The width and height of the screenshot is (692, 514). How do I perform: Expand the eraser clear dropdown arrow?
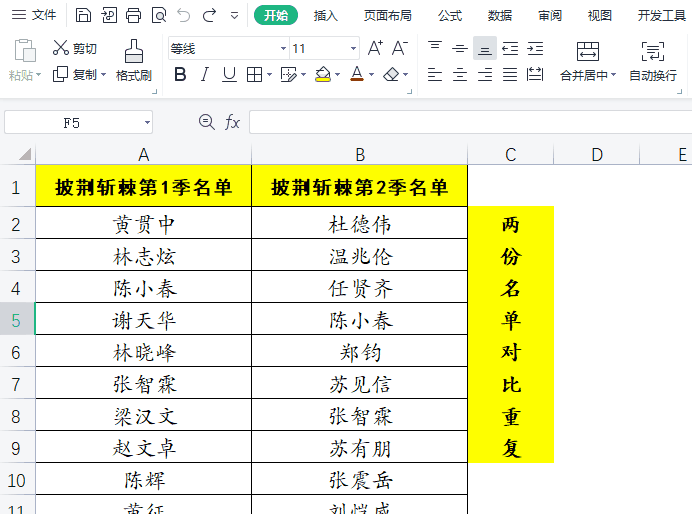406,75
